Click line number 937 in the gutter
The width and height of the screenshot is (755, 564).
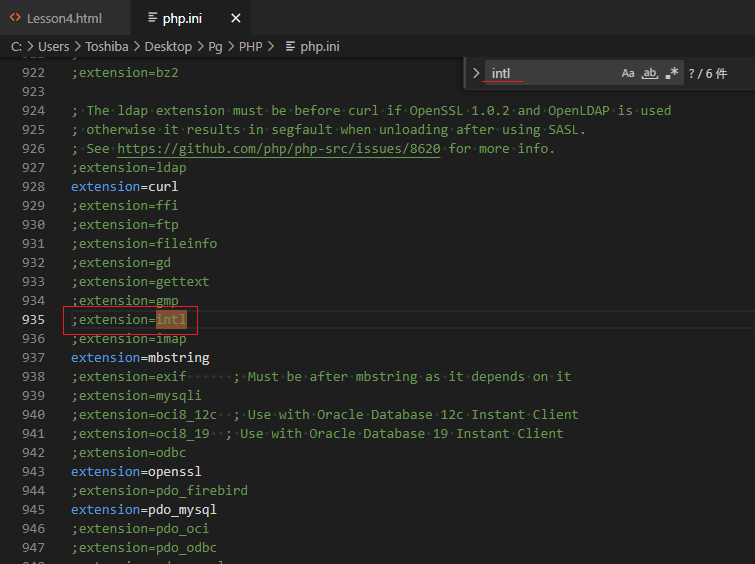(x=33, y=358)
